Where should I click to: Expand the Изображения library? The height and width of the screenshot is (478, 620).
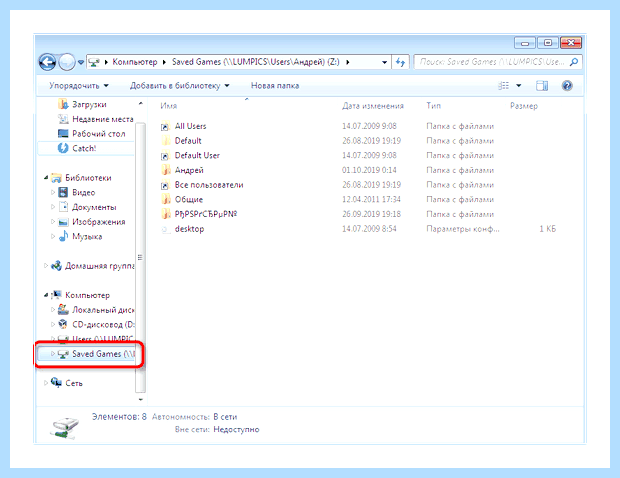click(x=53, y=222)
